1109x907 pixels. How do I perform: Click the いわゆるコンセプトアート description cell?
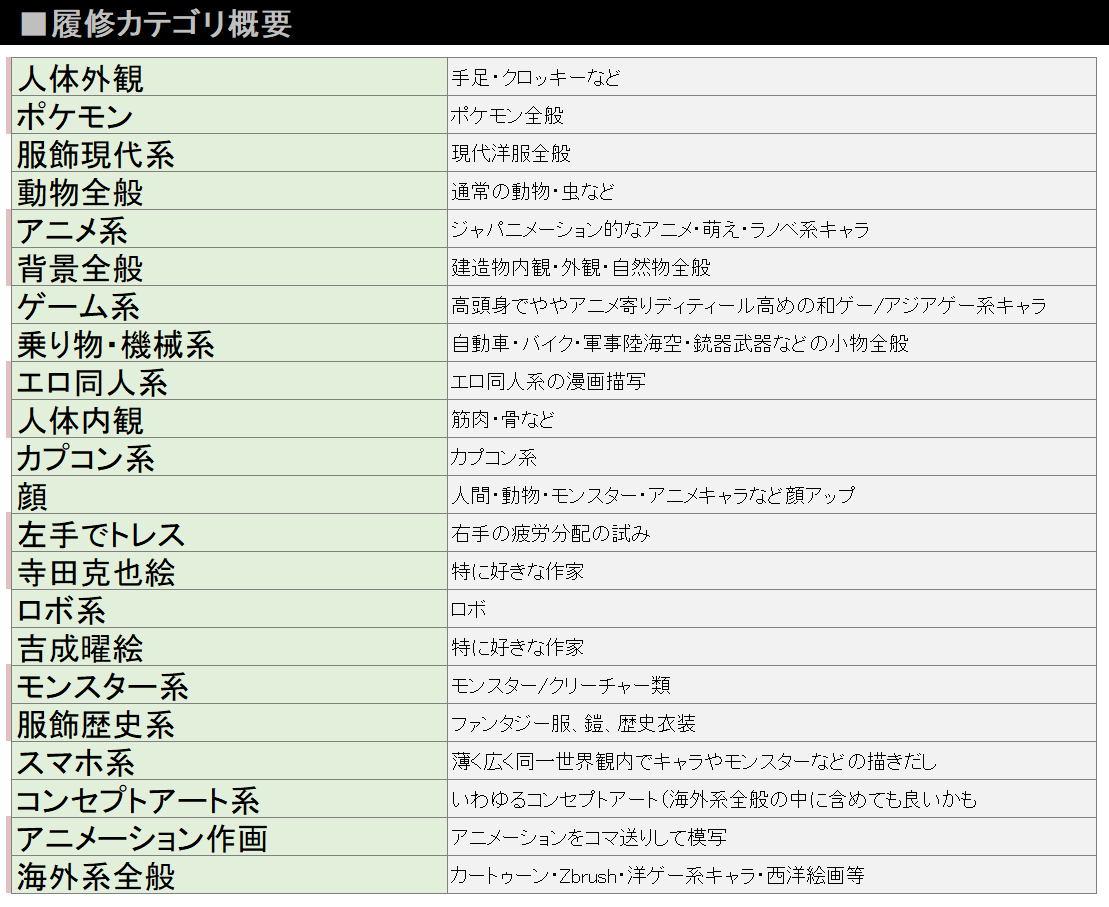(x=772, y=799)
